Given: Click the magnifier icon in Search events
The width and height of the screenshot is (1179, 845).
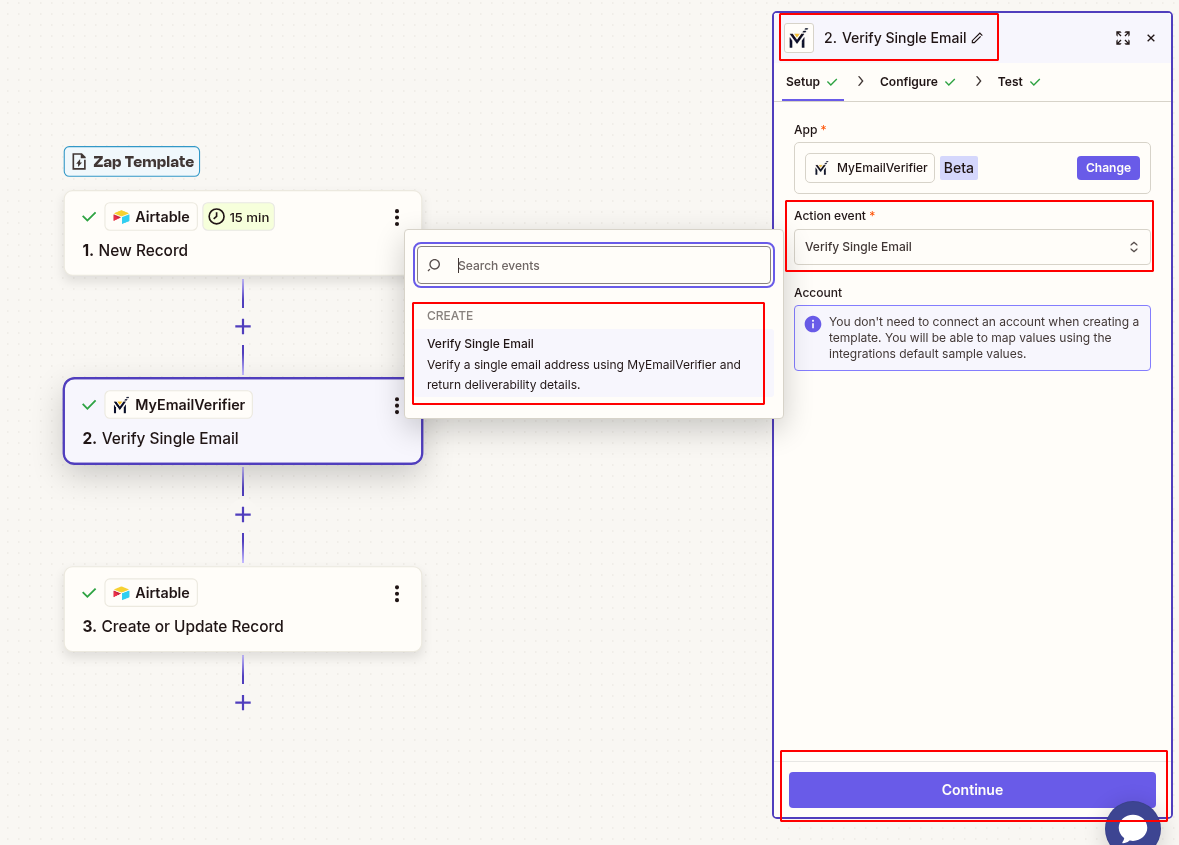Looking at the screenshot, I should point(434,265).
